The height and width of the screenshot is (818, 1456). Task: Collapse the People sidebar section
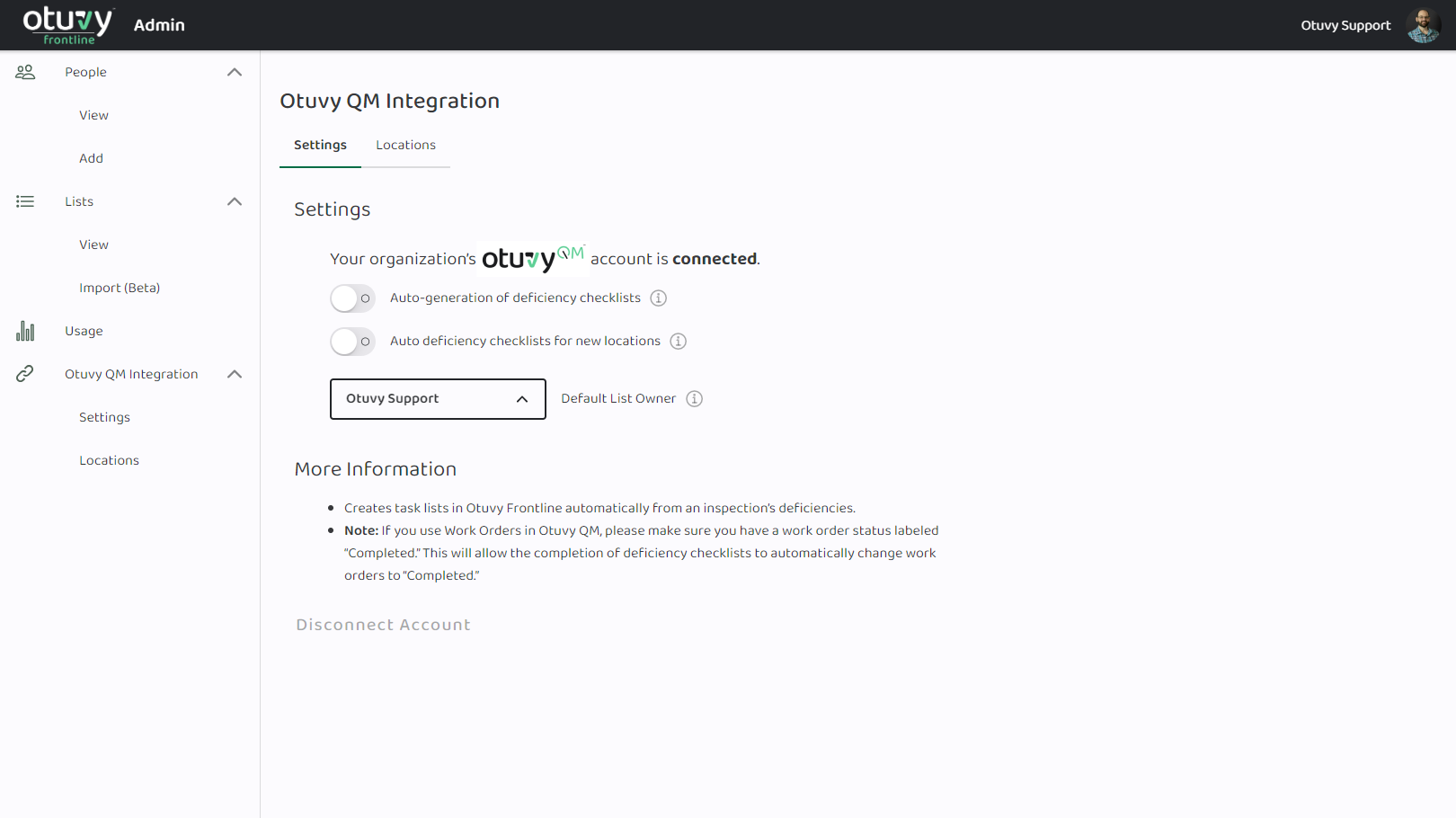point(235,72)
